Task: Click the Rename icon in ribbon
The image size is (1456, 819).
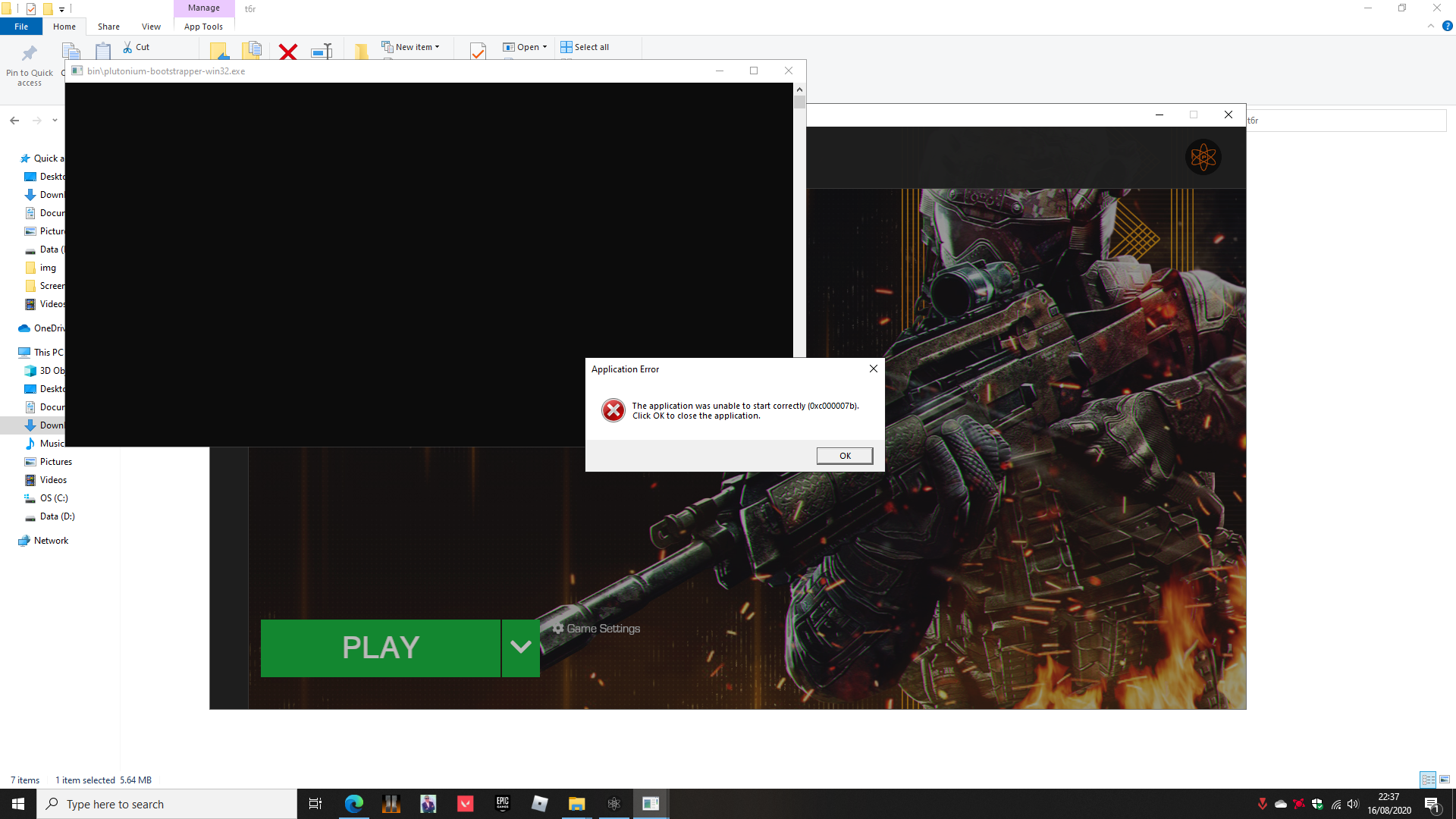Action: click(322, 52)
